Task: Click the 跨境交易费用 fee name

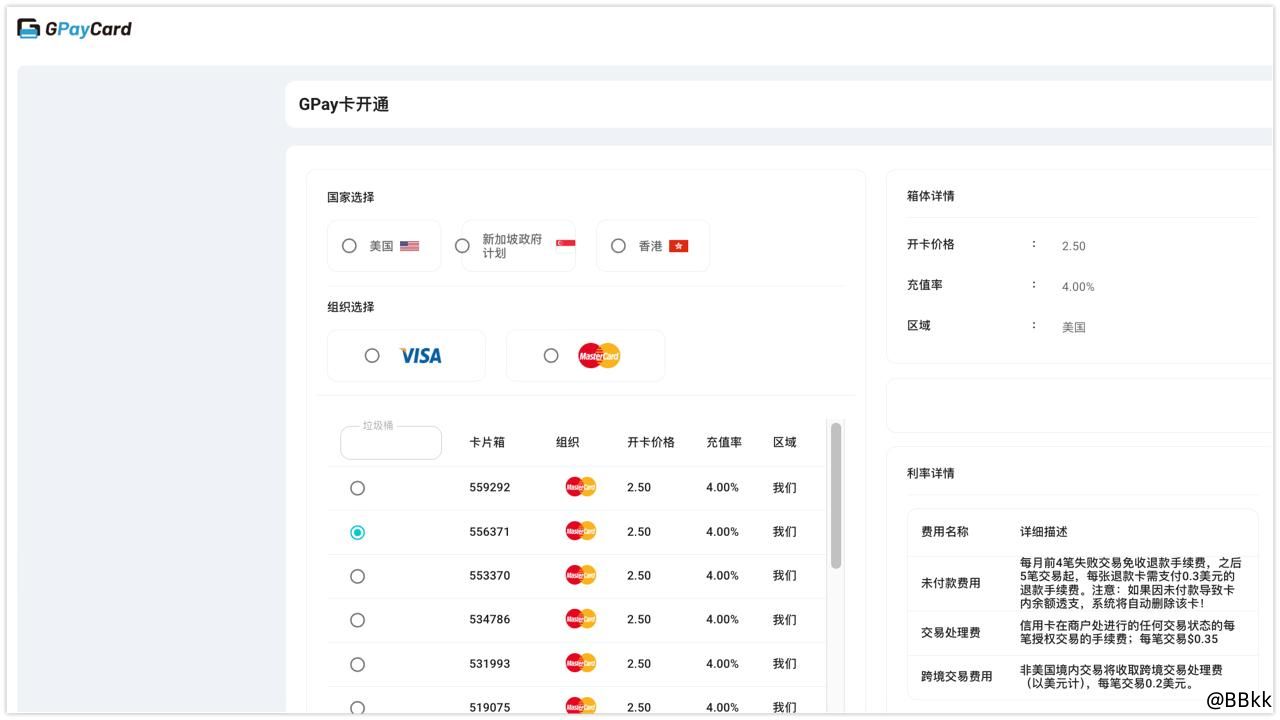Action: (957, 677)
